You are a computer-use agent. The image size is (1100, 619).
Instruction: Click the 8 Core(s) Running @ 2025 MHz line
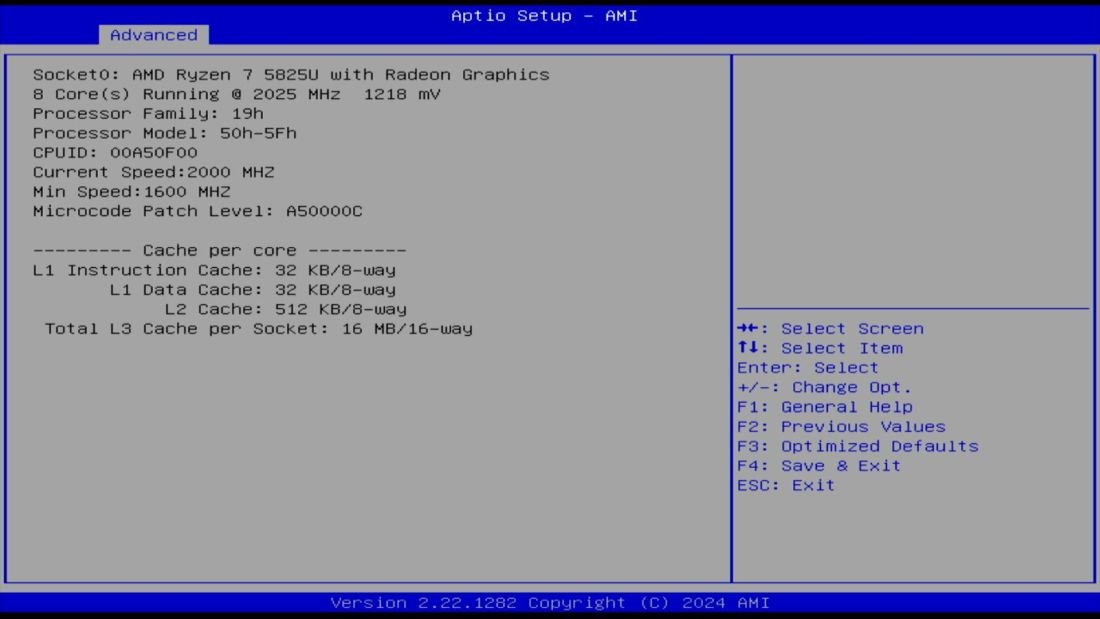click(x=236, y=94)
